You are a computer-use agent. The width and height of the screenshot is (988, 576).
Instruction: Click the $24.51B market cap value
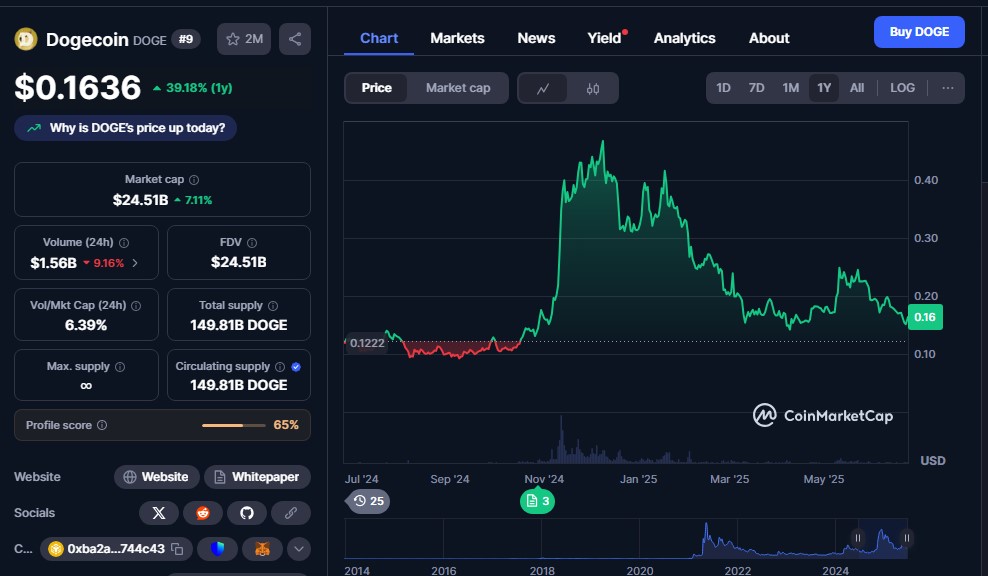point(141,200)
